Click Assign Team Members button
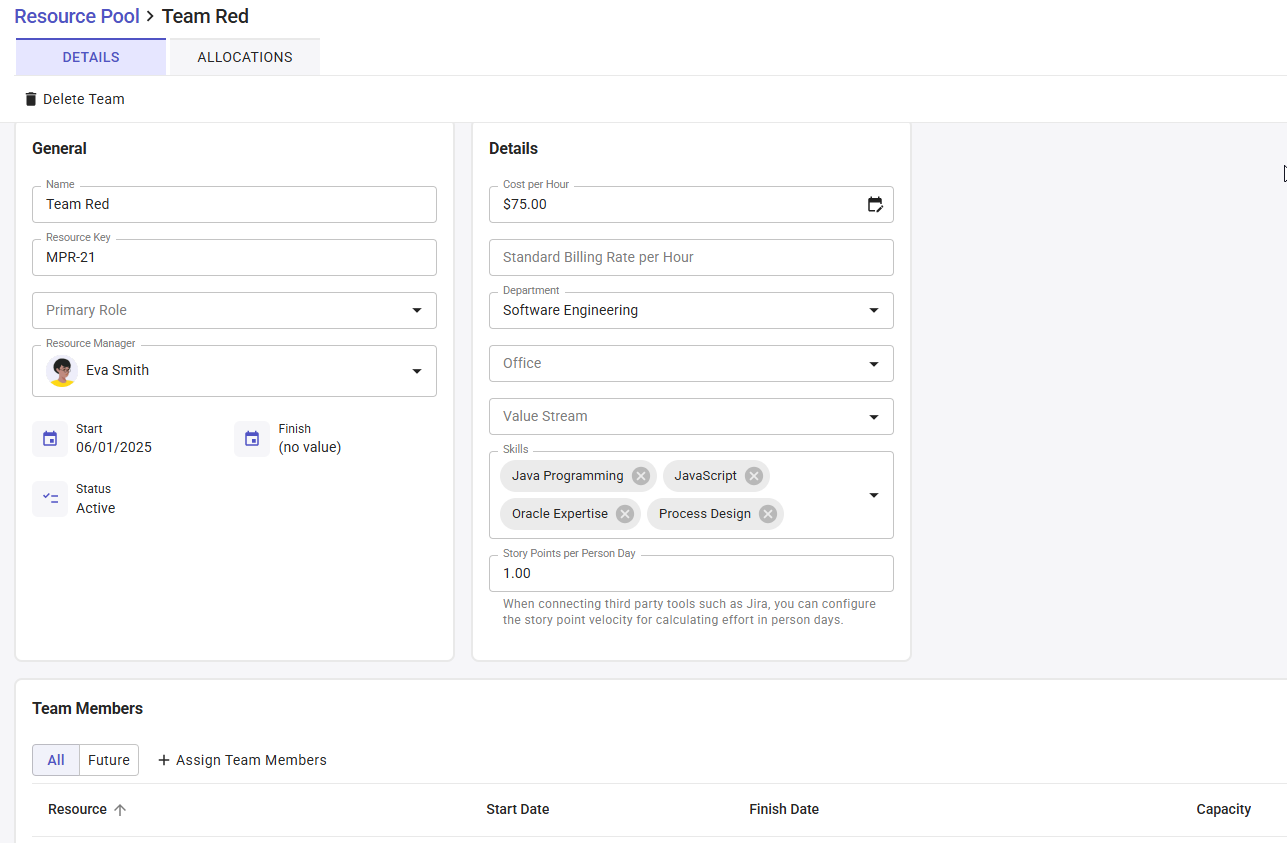The width and height of the screenshot is (1287, 843). [242, 760]
